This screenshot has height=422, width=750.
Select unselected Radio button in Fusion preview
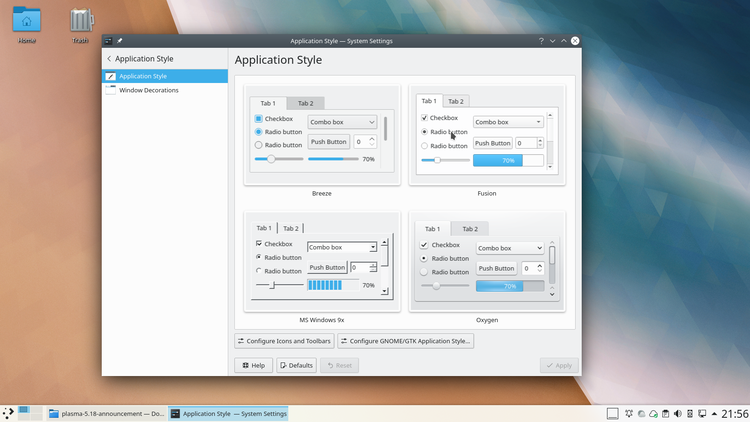(424, 145)
